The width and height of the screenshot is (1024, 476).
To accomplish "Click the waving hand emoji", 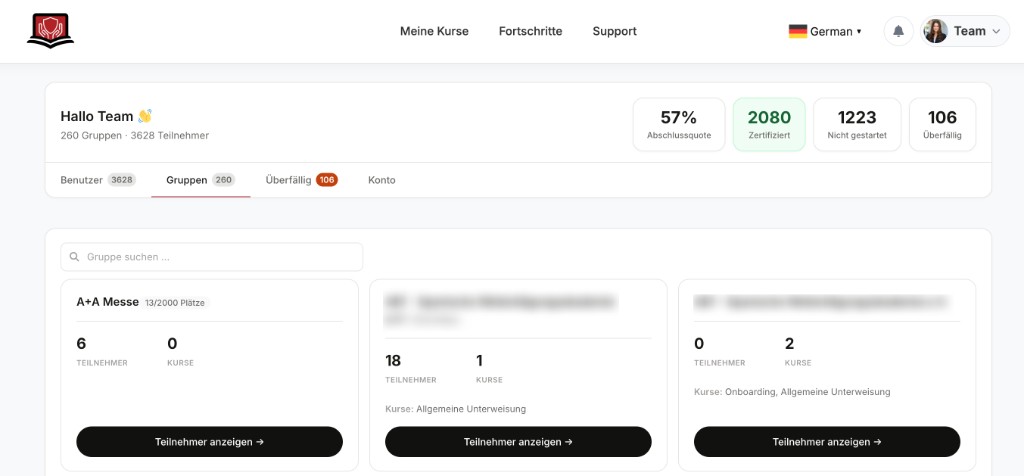I will pyautogui.click(x=145, y=116).
